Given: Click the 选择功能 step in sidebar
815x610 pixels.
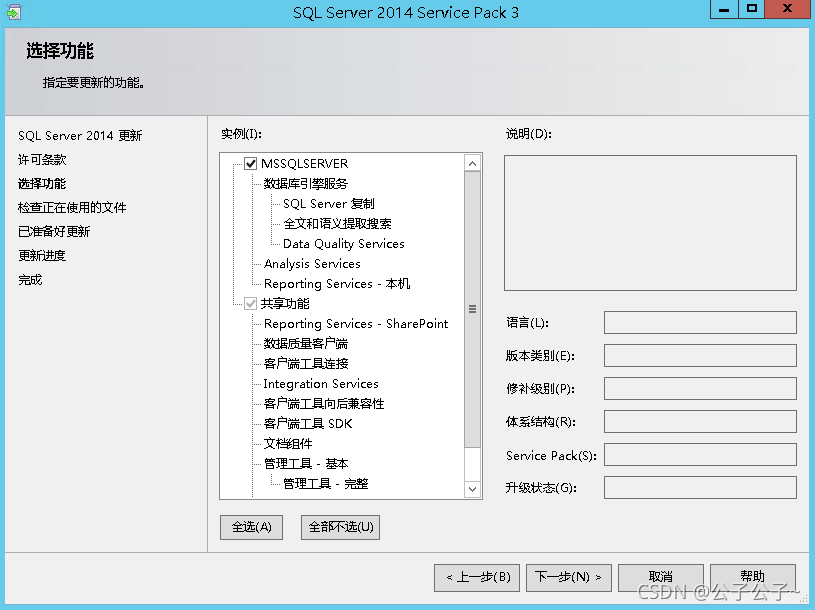Looking at the screenshot, I should 42,183.
